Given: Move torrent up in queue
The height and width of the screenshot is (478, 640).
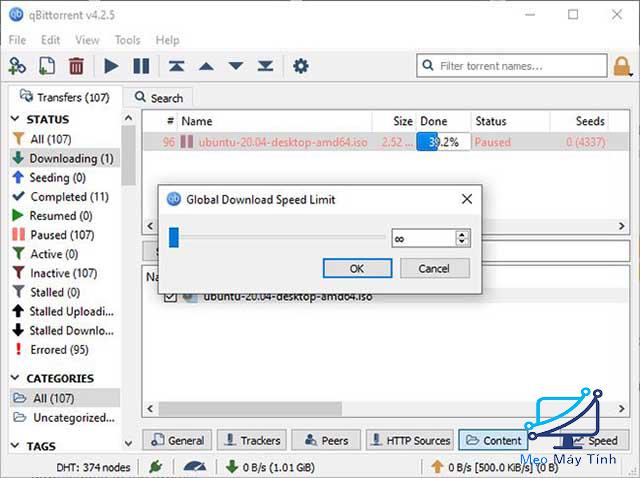Looking at the screenshot, I should coord(206,66).
